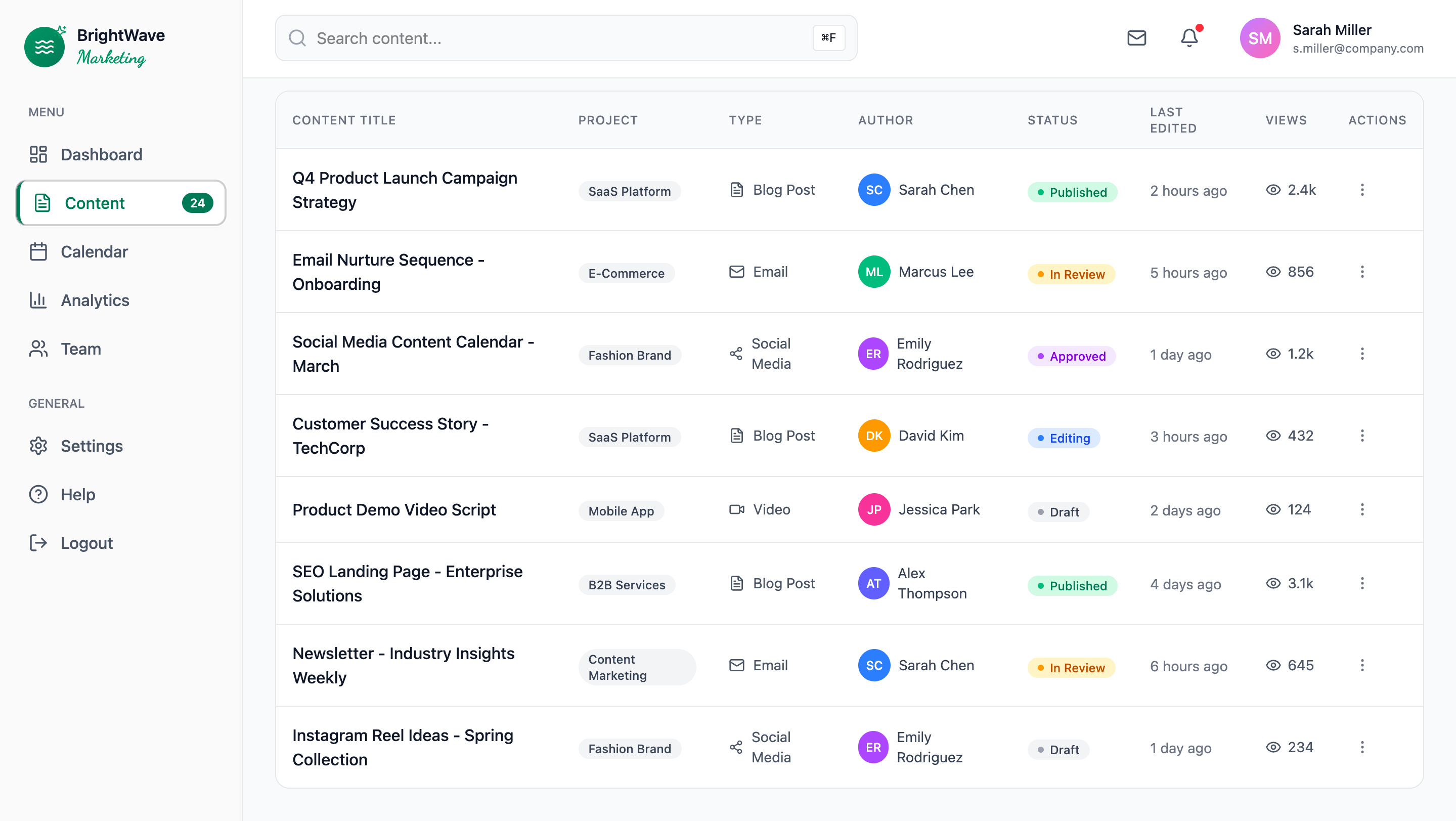The width and height of the screenshot is (1456, 821).
Task: Go to the Analytics menu item
Action: point(95,300)
